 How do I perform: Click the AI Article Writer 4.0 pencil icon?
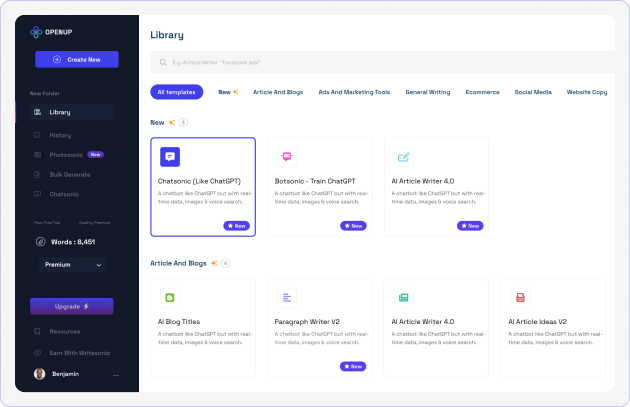point(403,156)
